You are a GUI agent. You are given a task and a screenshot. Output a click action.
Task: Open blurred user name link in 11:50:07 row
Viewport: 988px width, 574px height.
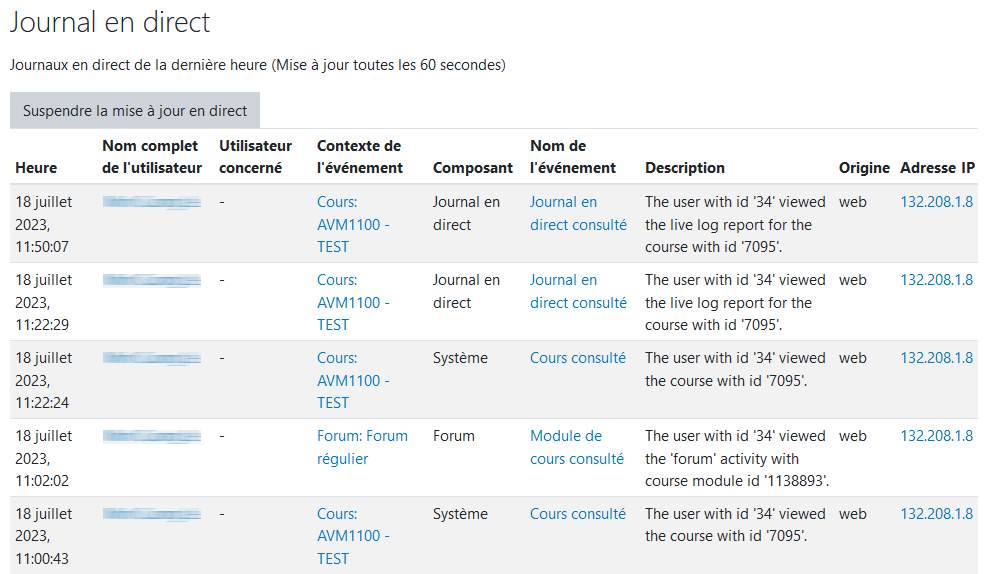[x=152, y=202]
